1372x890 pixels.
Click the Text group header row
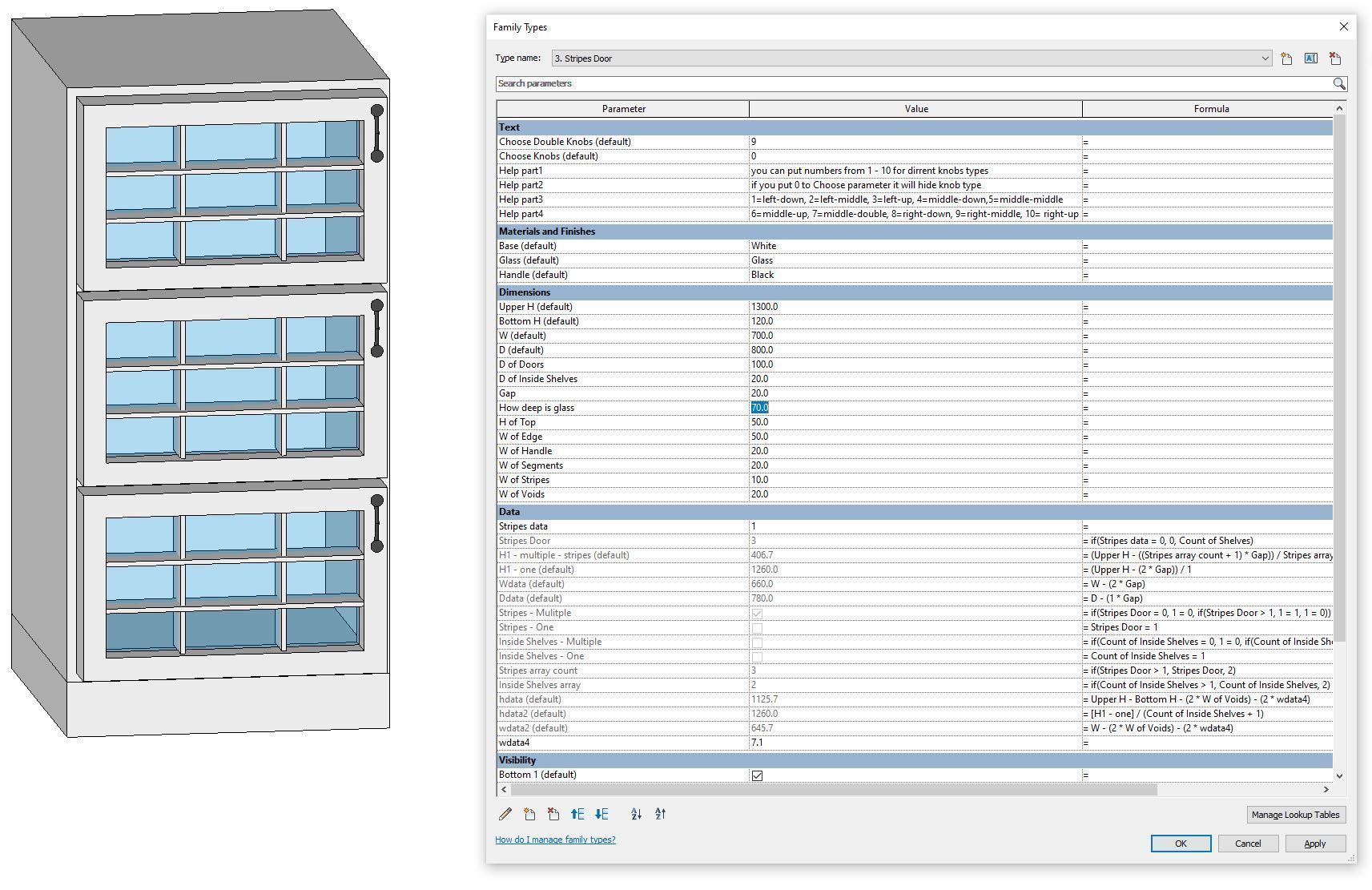[915, 127]
